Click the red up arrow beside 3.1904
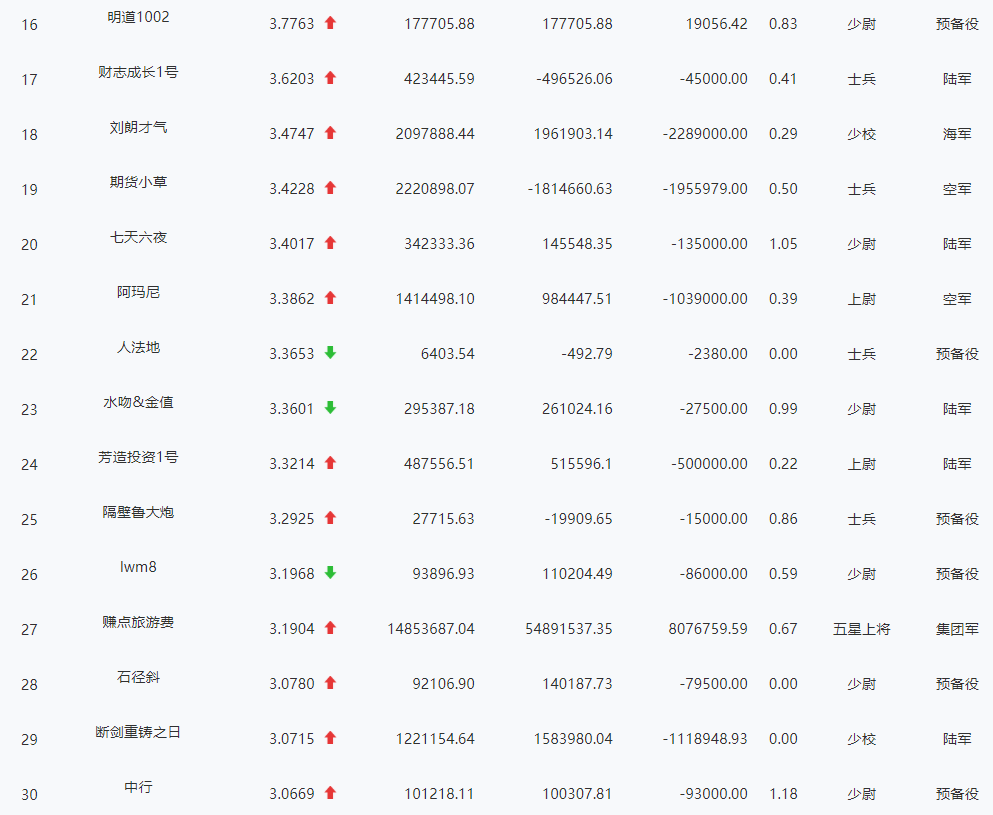 [x=330, y=628]
